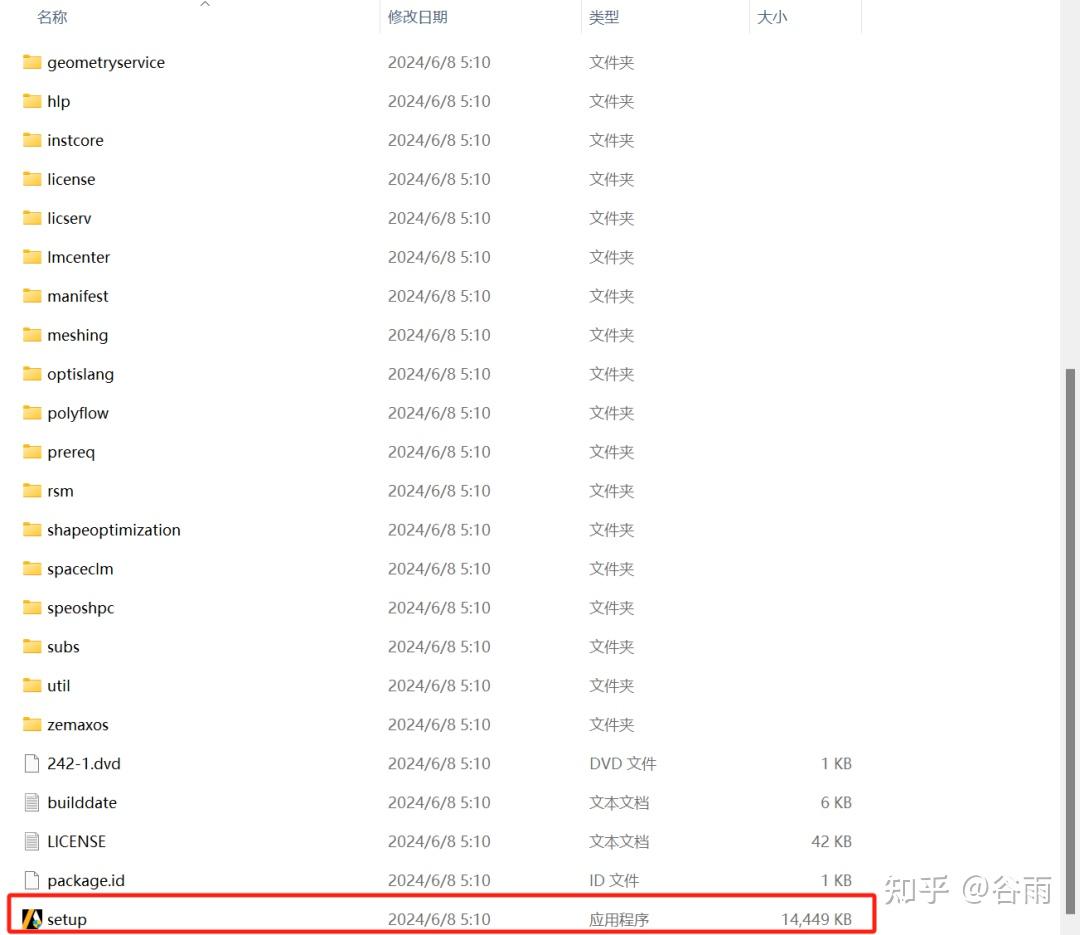Select the file name 'LICENSE'
The height and width of the screenshot is (935, 1080).
pos(76,841)
